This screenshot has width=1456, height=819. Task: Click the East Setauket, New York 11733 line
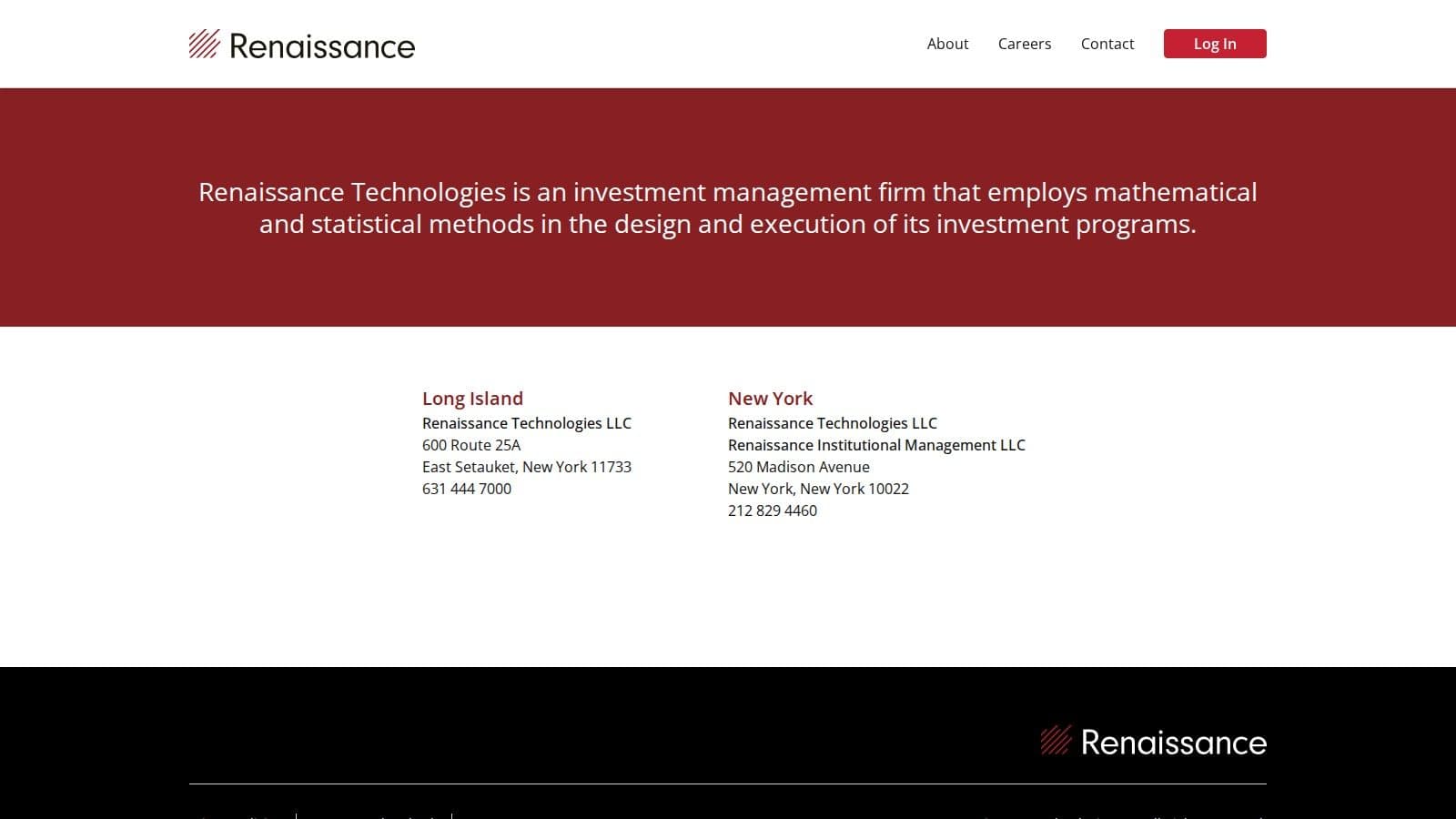point(527,467)
